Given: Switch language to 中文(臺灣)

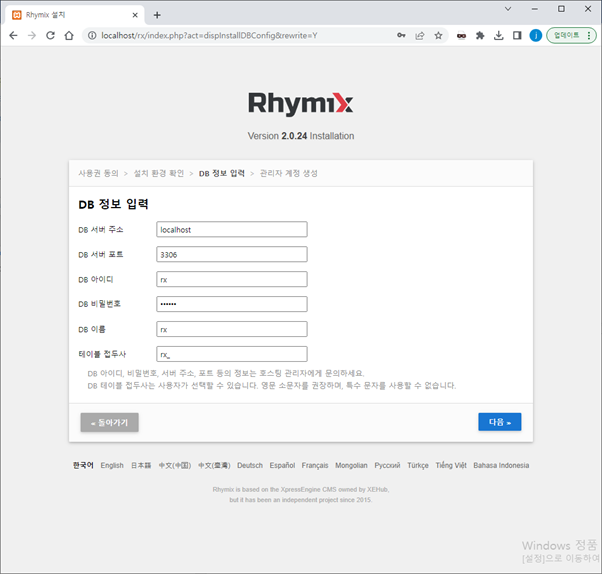Looking at the screenshot, I should point(214,465).
